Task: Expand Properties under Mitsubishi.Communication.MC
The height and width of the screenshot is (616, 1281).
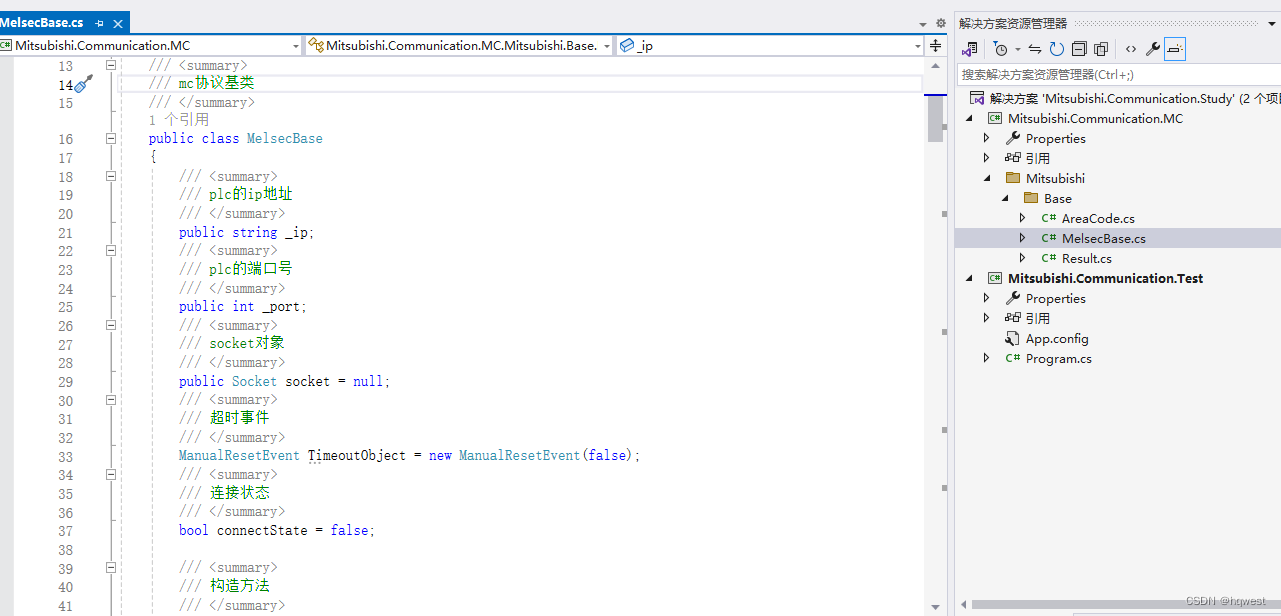Action: click(x=987, y=138)
